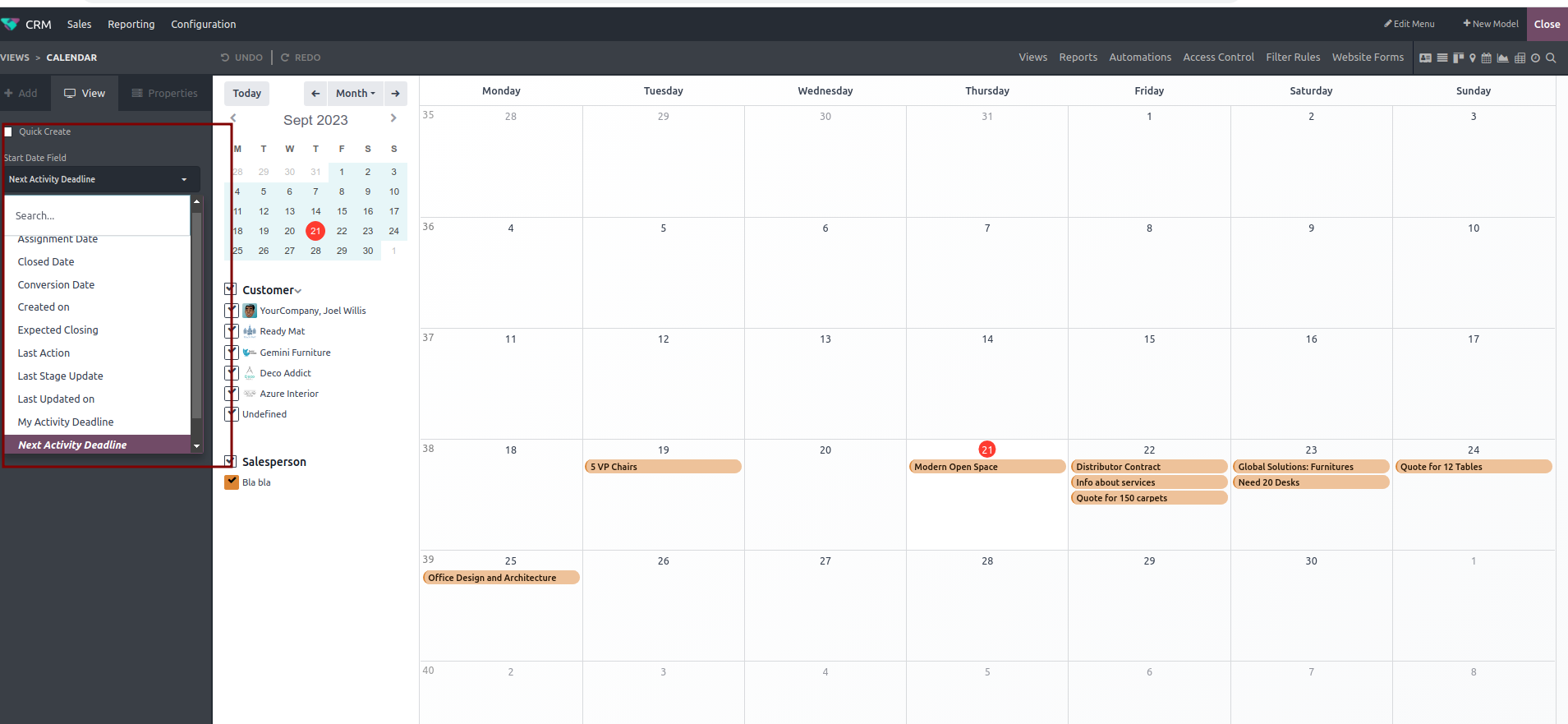Open the Access Control menu item
Viewport: 1568px width, 724px height.
click(x=1218, y=58)
